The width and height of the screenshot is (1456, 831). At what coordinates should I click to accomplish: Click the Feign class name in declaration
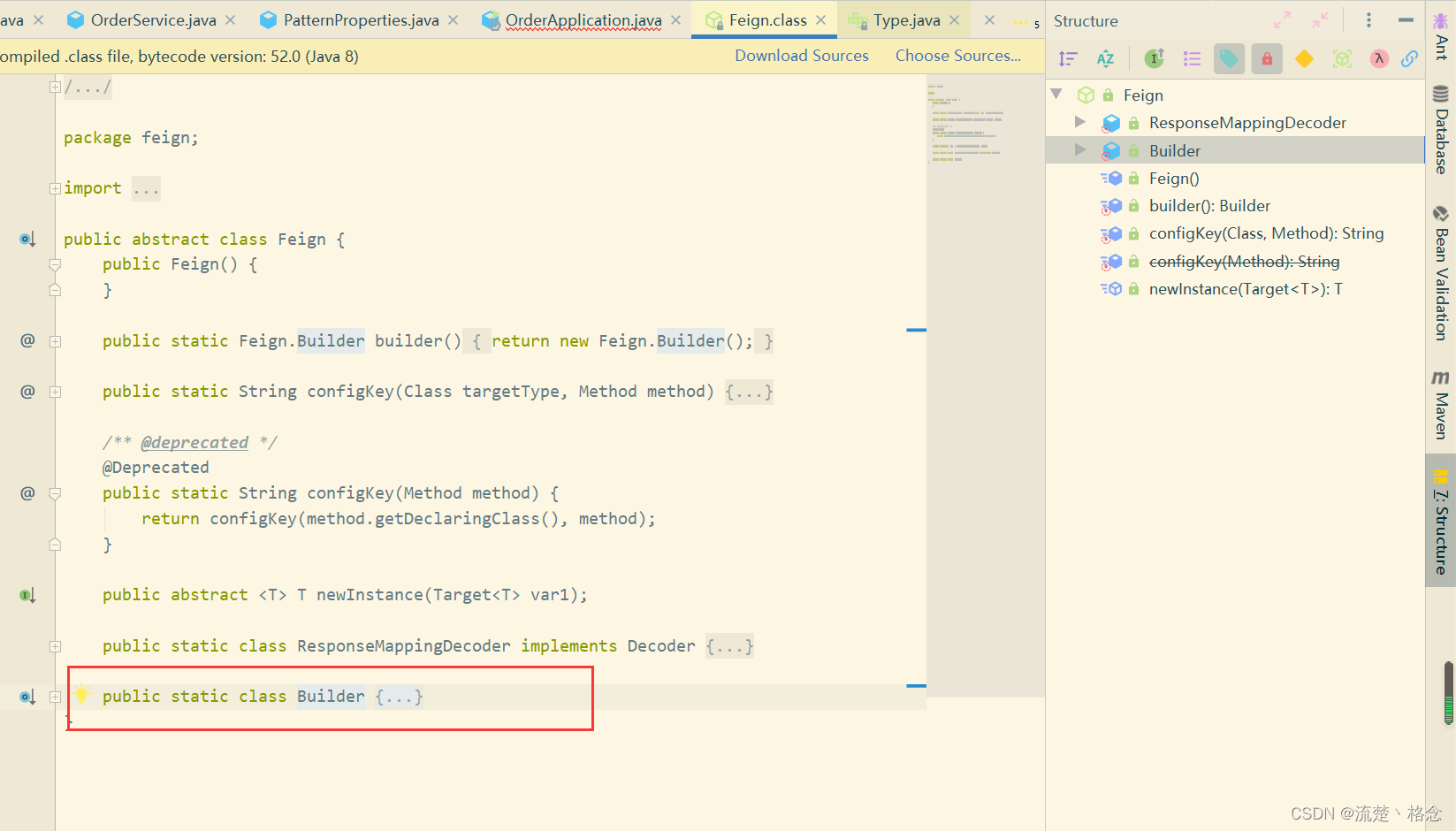pyautogui.click(x=301, y=239)
